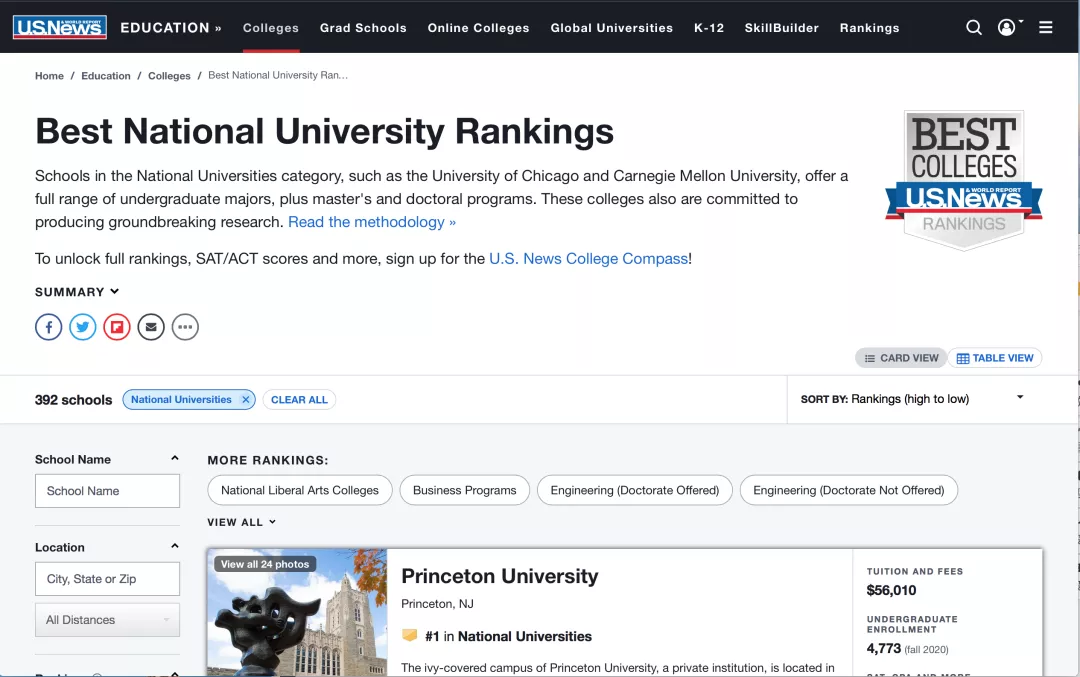Image resolution: width=1080 pixels, height=677 pixels.
Task: Open the Princeton University title link
Action: click(499, 576)
